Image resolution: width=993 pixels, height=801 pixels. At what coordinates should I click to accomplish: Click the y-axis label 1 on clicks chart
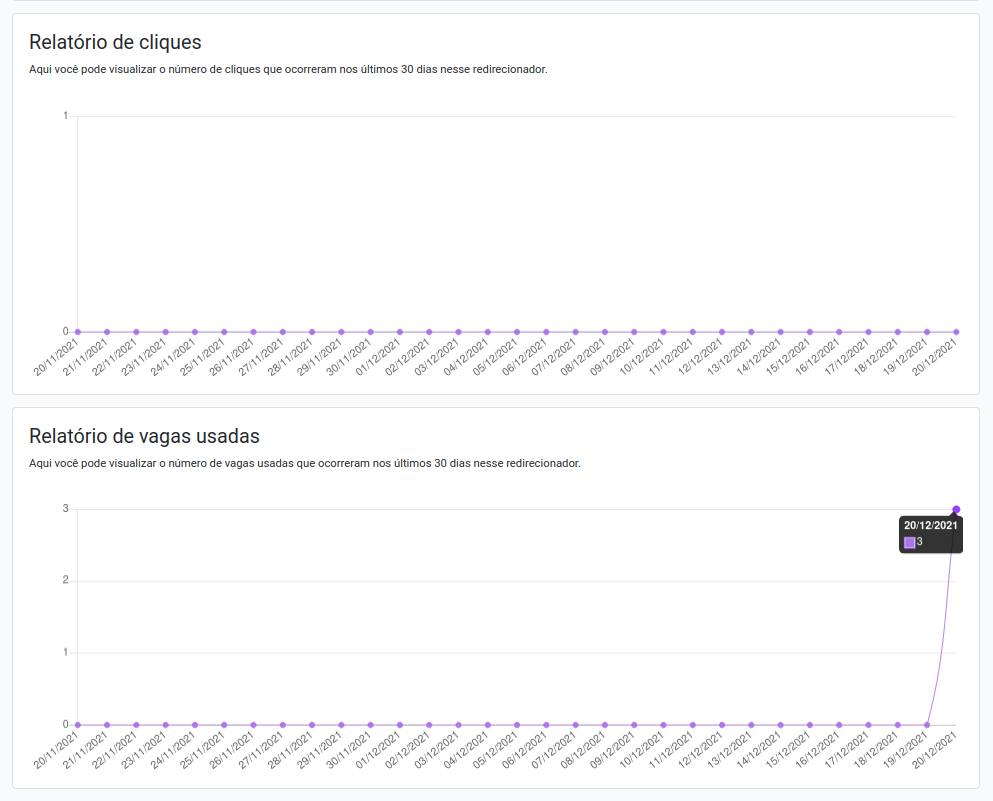coord(62,115)
